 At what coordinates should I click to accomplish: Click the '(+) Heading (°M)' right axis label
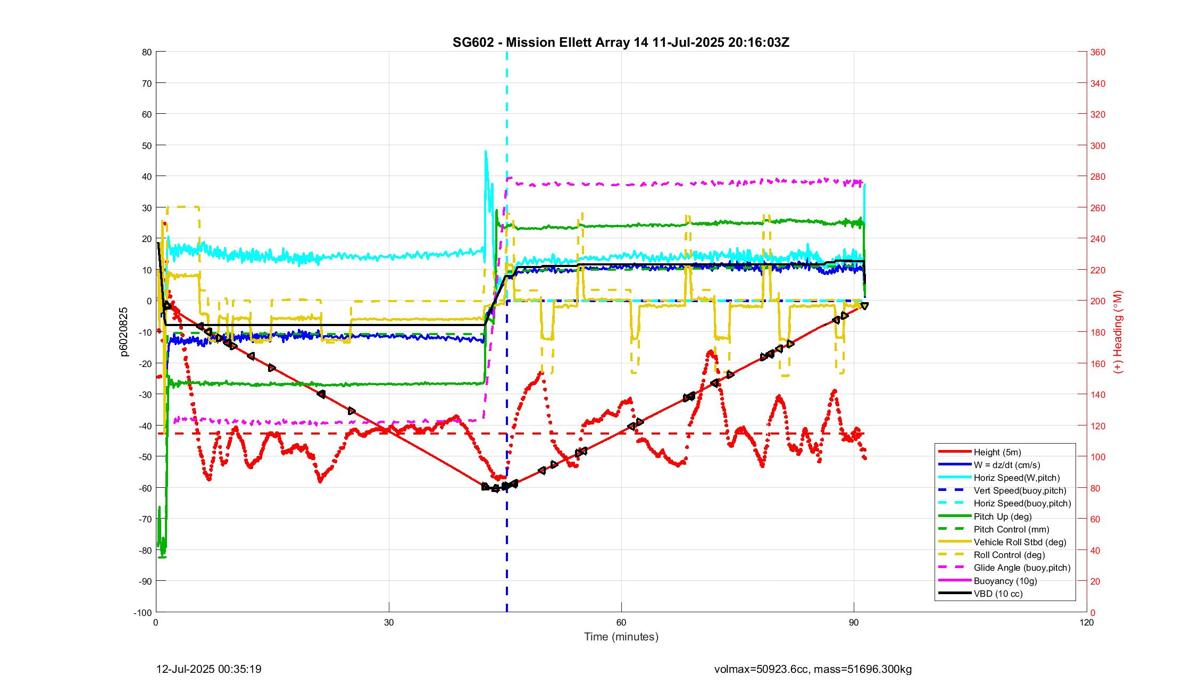point(1119,332)
